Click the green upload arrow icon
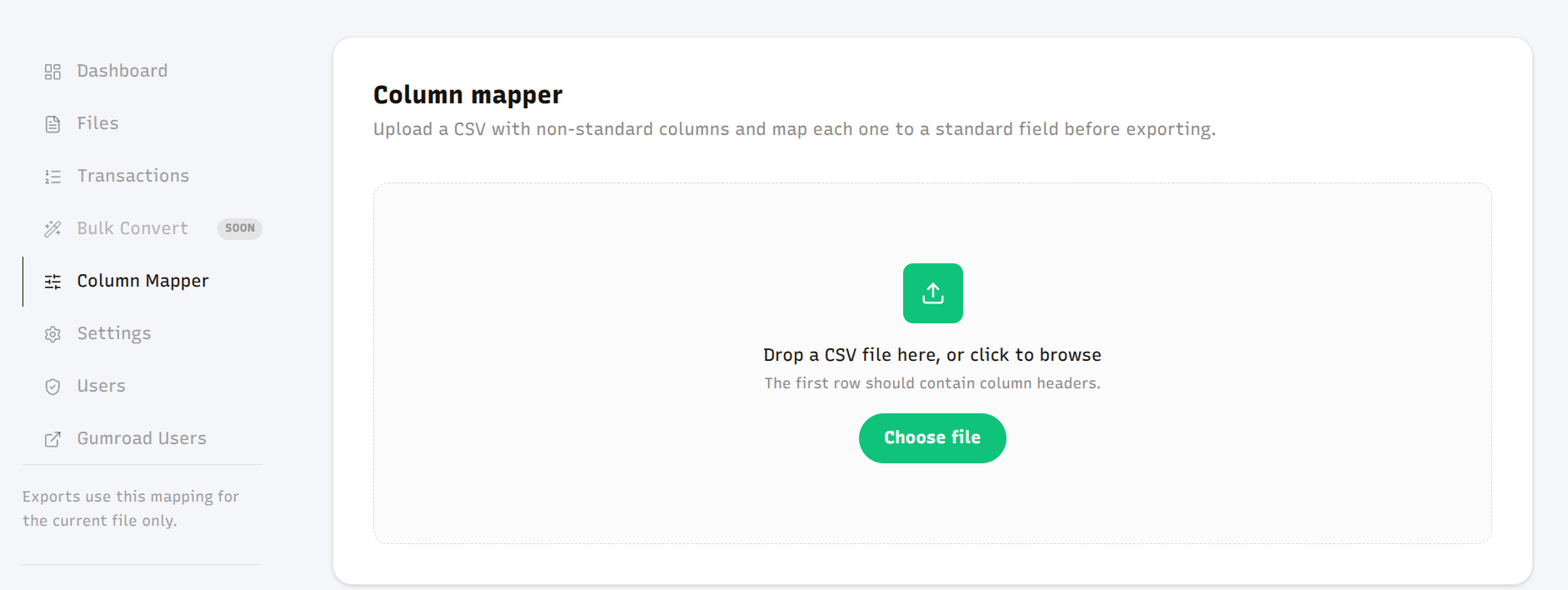The height and width of the screenshot is (590, 1568). coord(932,293)
